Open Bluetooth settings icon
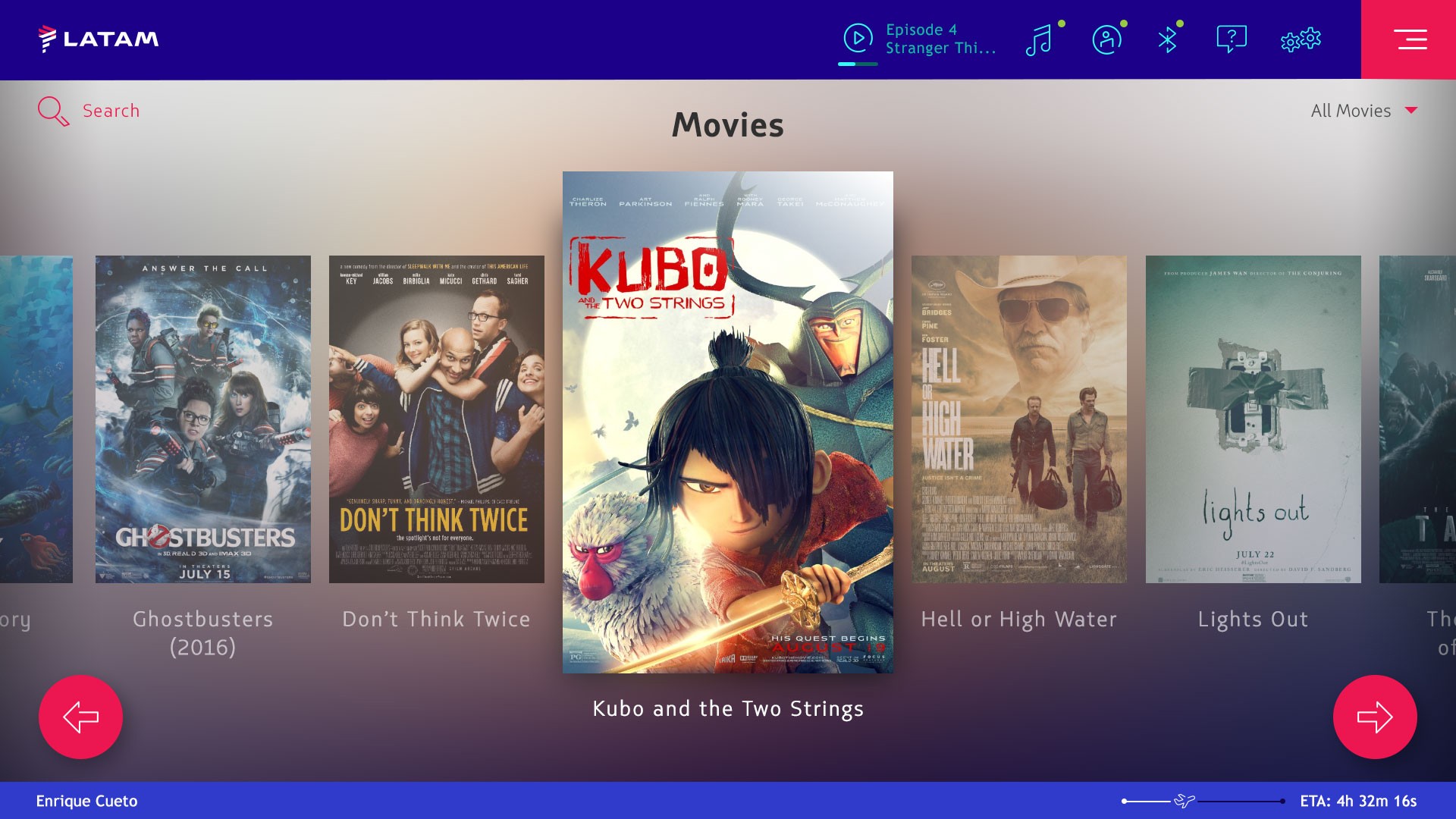 click(x=1167, y=39)
